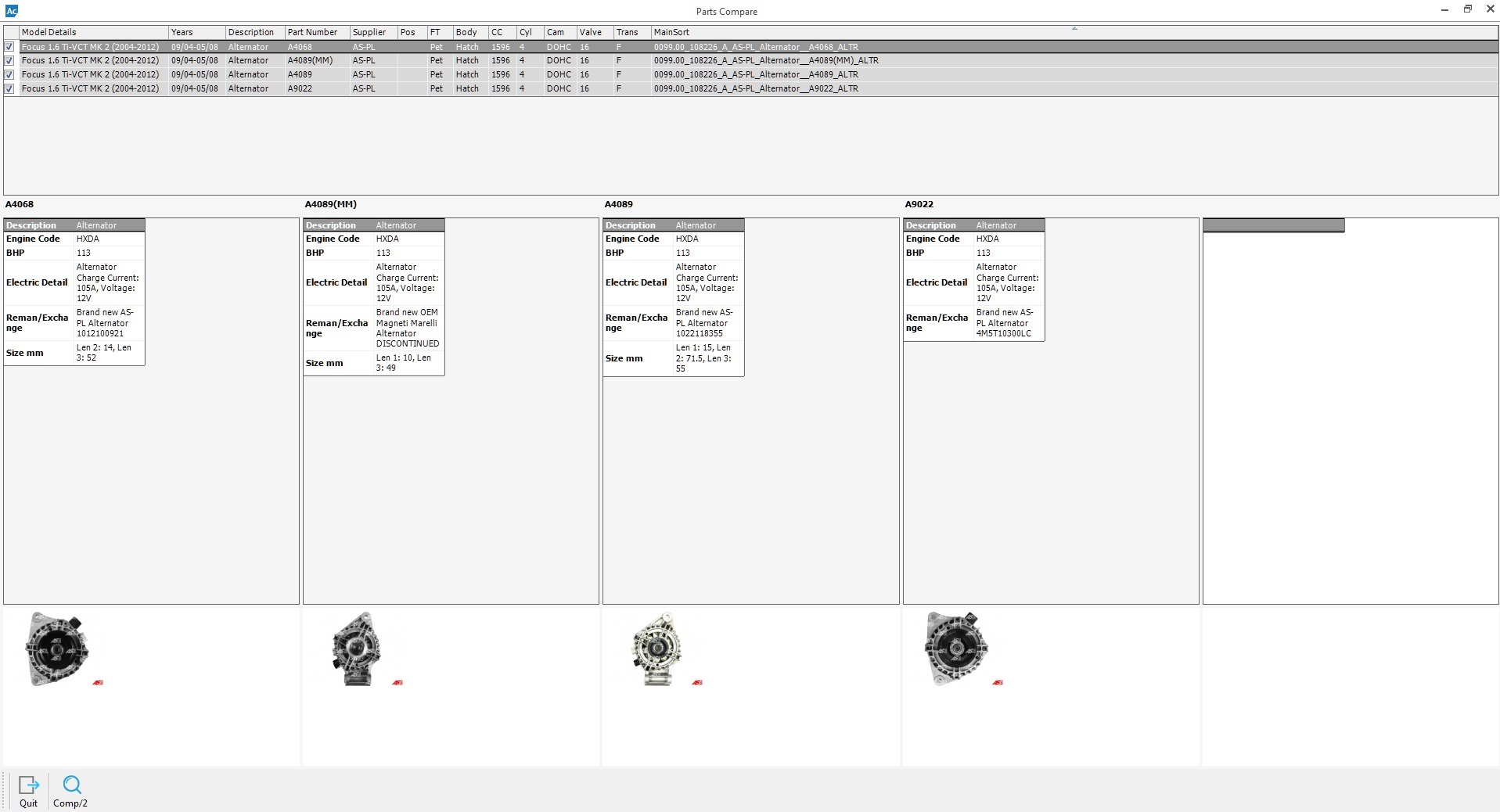Uncheck the A4068 row checkbox
Viewport: 1500px width, 812px height.
pos(9,47)
